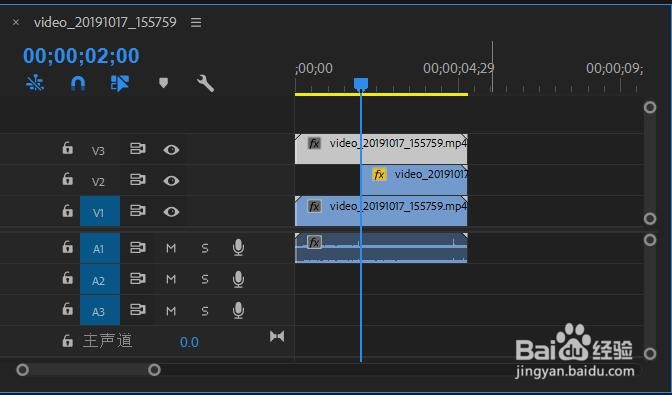Mute audio track A3
Viewport: 672px width, 395px height.
click(x=171, y=311)
